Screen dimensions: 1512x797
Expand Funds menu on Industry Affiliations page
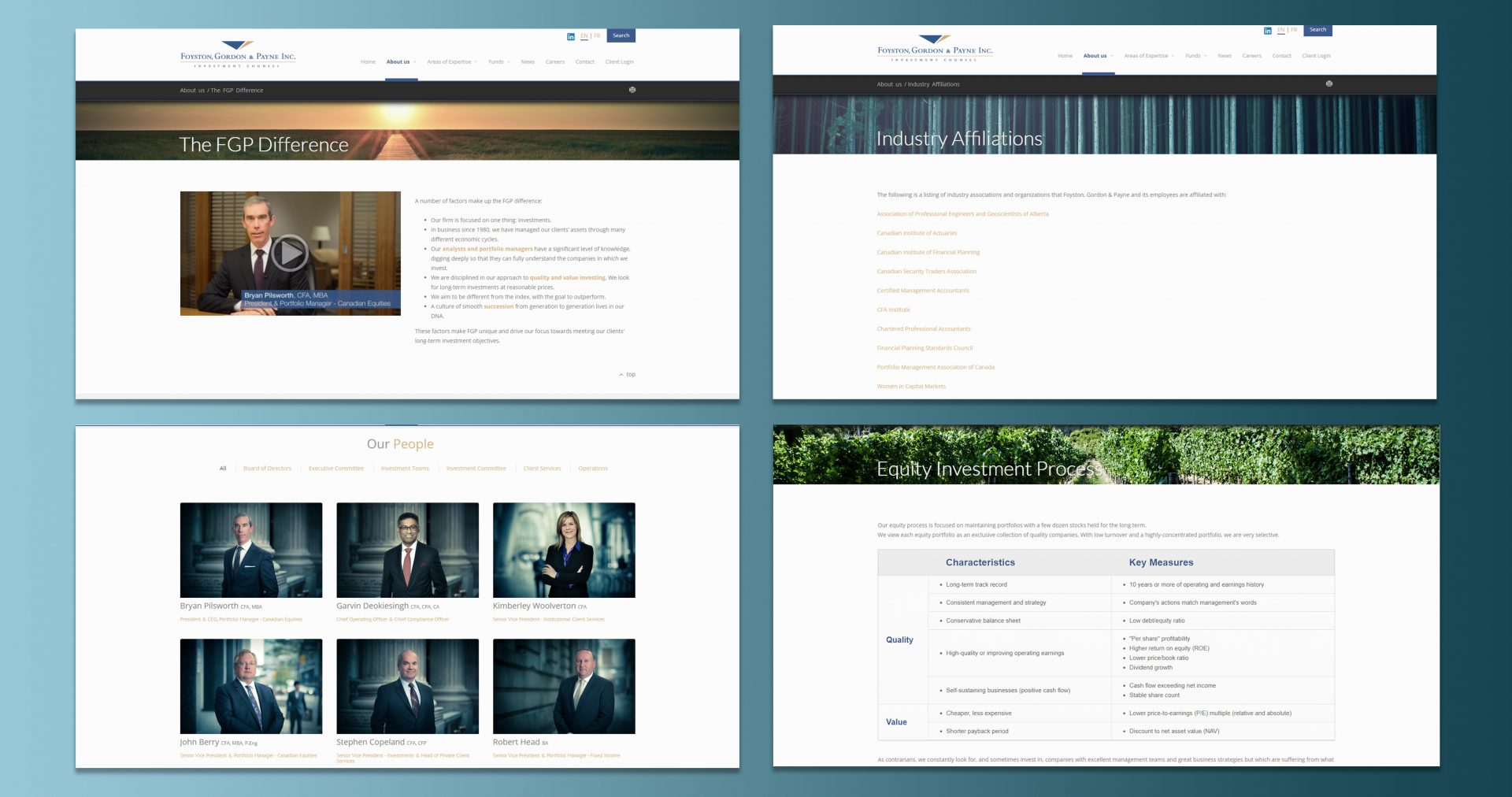1195,56
